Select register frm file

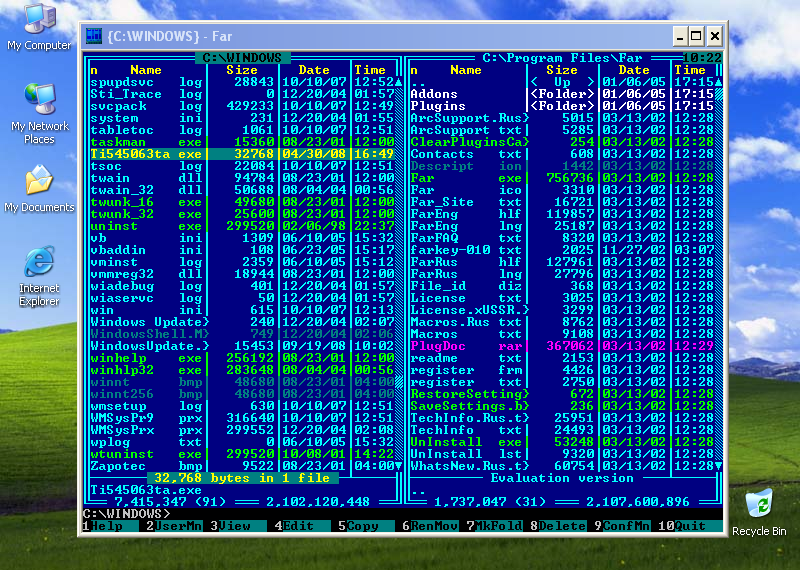click(x=562, y=370)
